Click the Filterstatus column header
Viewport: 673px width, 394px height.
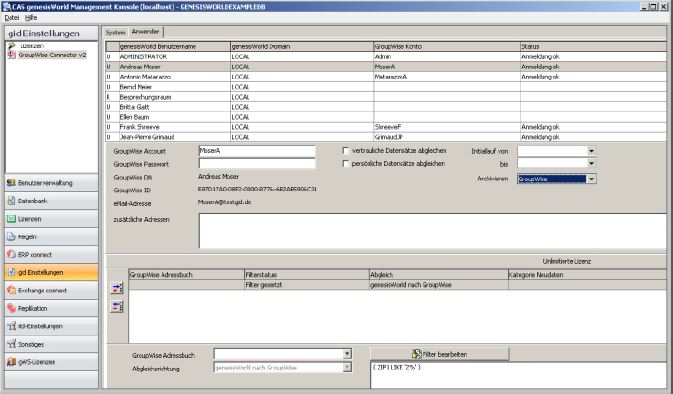click(306, 275)
